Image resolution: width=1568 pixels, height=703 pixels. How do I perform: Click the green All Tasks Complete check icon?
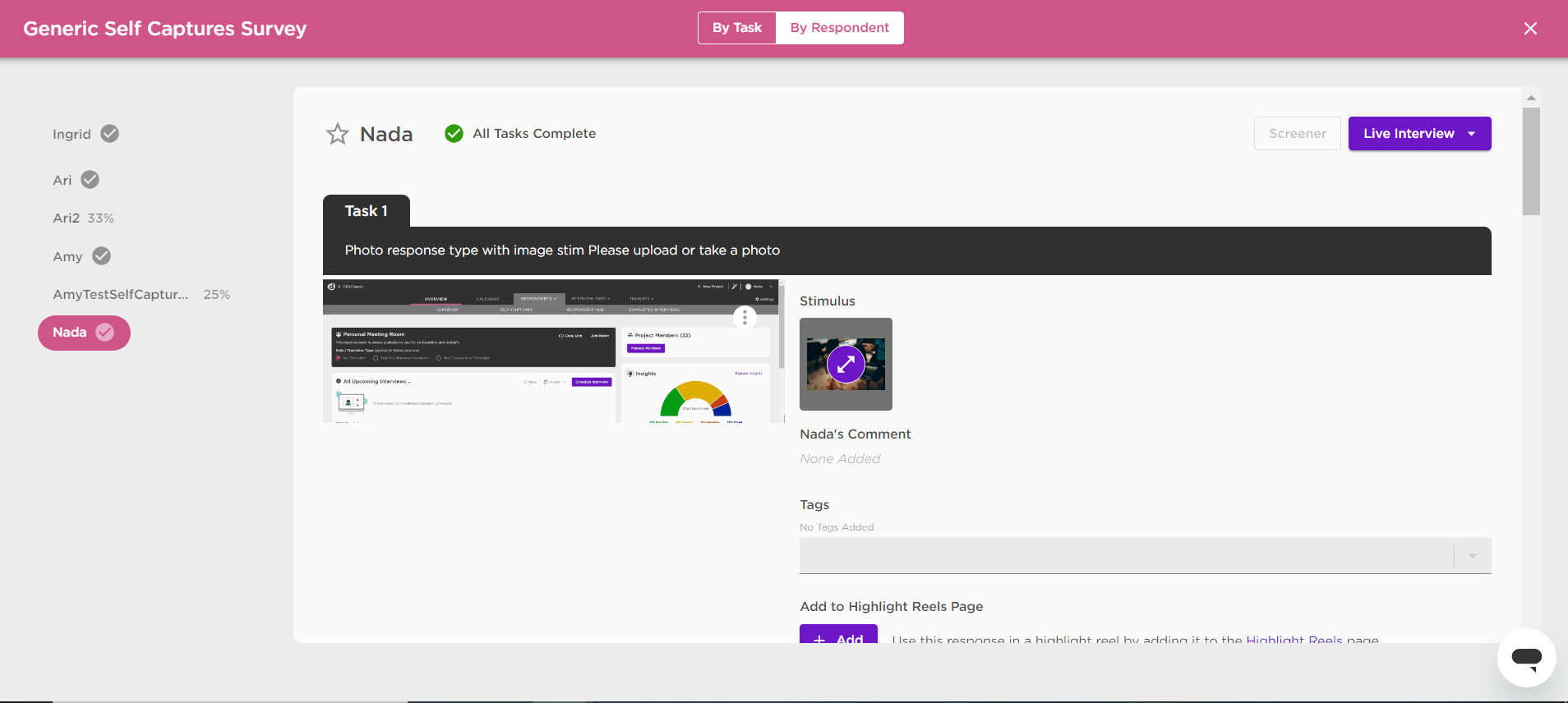pyautogui.click(x=454, y=133)
